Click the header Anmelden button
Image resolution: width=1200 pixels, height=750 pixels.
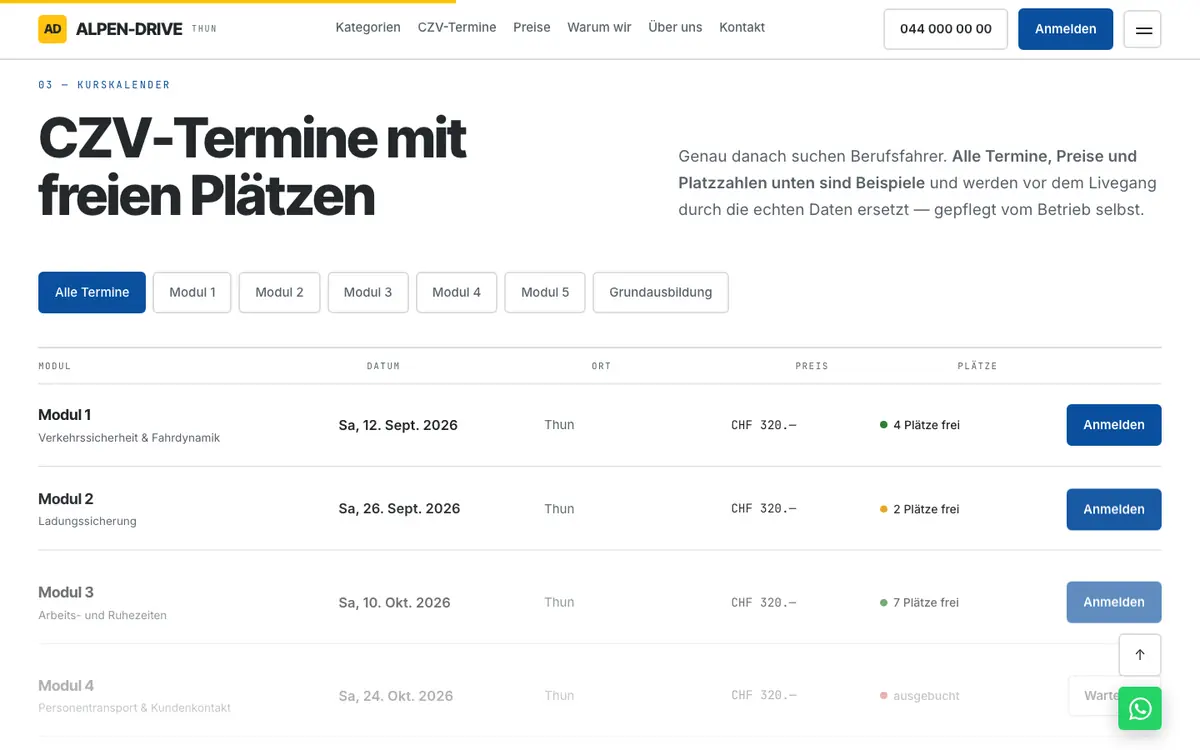coord(1066,29)
